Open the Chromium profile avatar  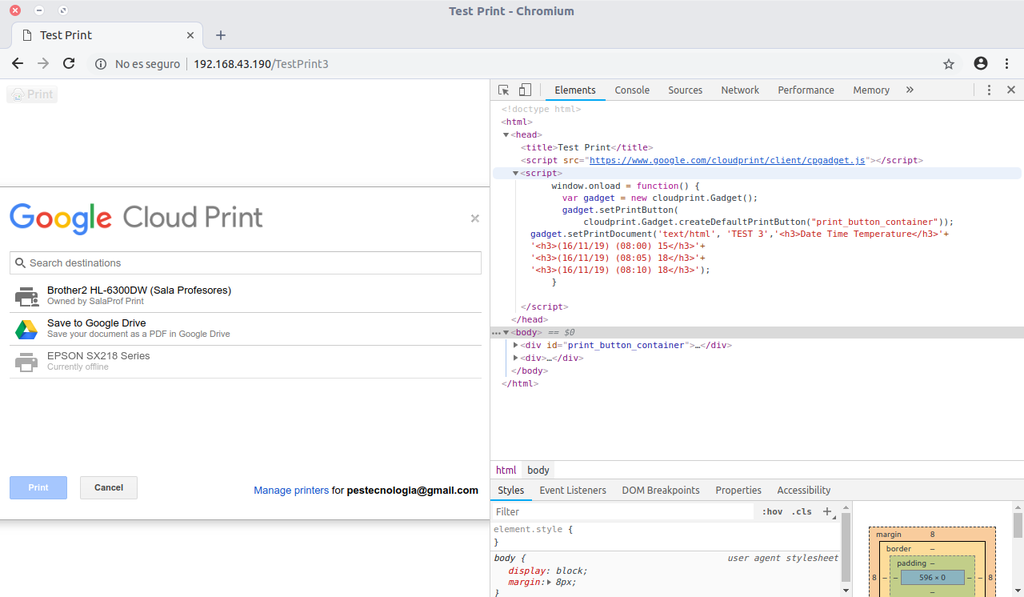tap(980, 63)
